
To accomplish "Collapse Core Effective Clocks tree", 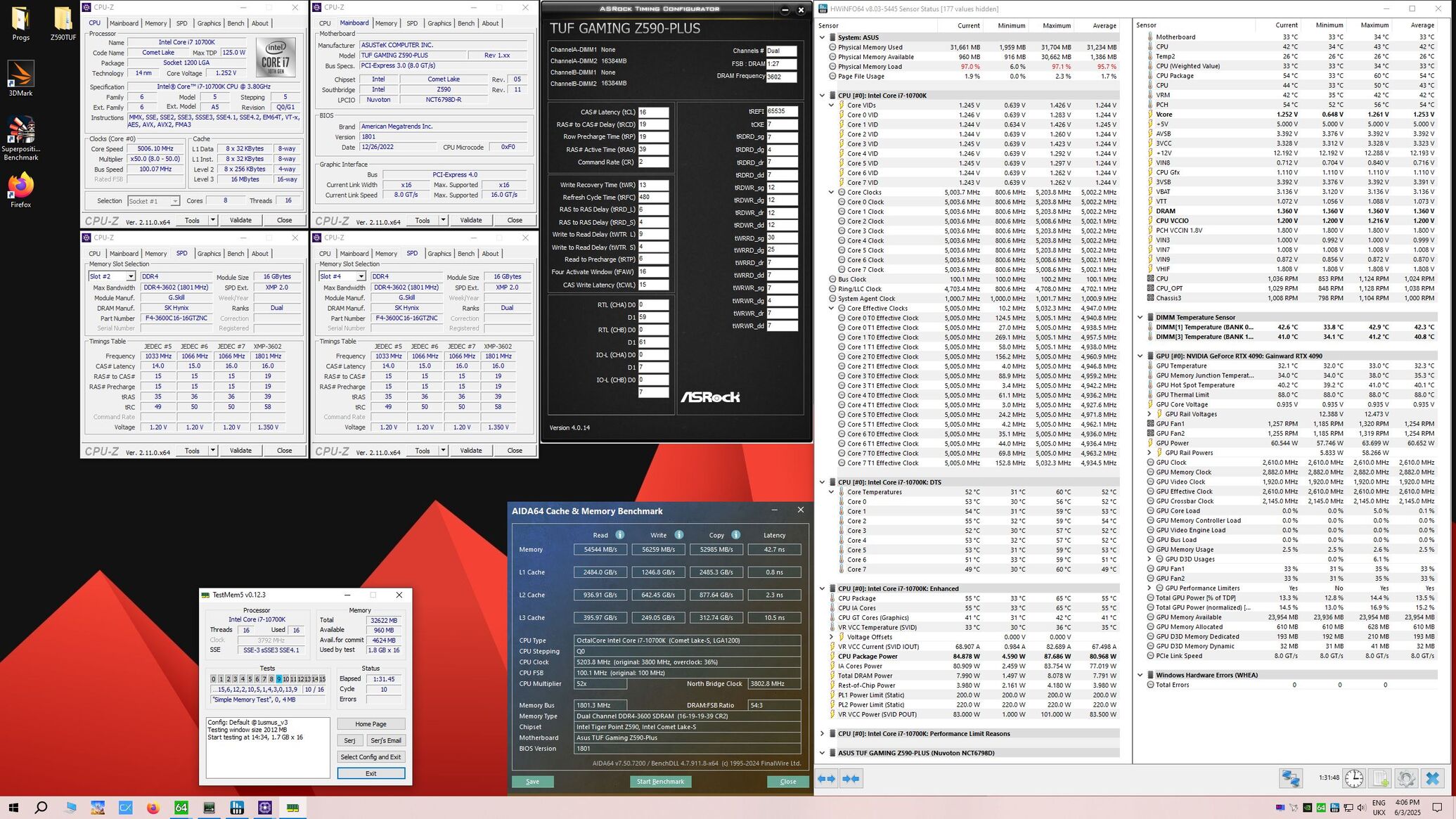I will click(x=831, y=308).
